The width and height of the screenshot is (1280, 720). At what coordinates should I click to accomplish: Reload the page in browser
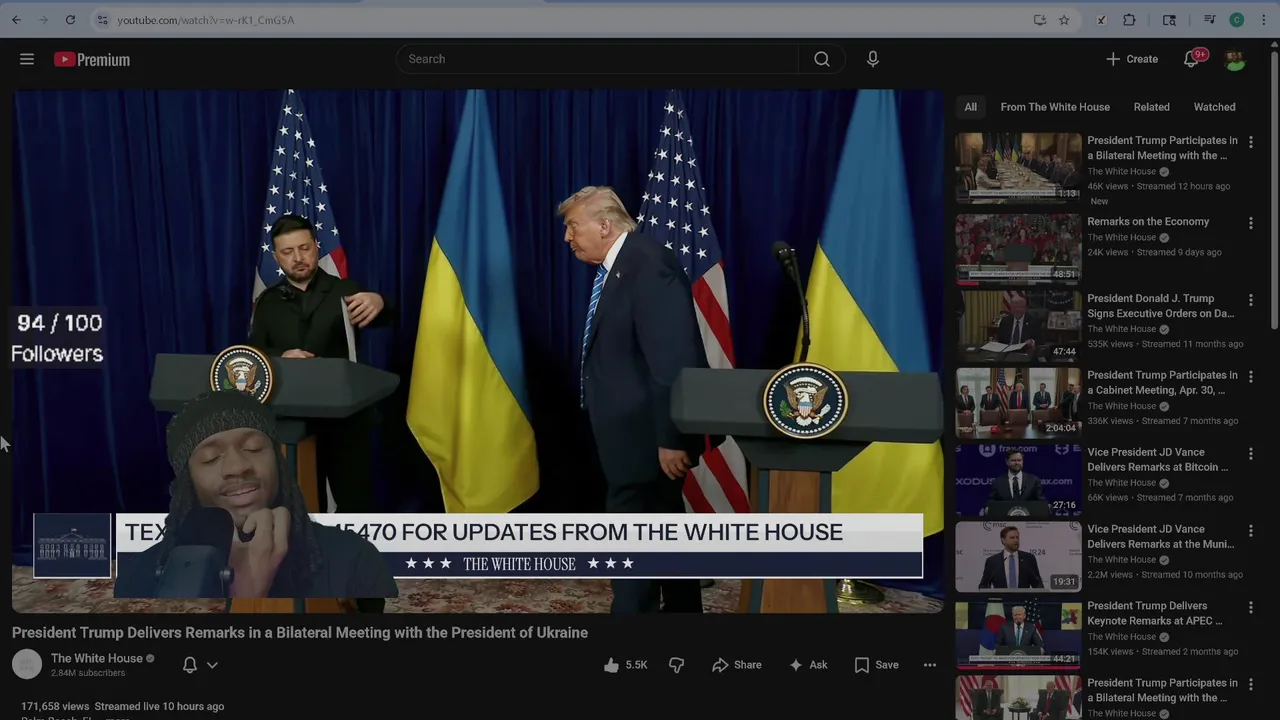click(x=70, y=20)
